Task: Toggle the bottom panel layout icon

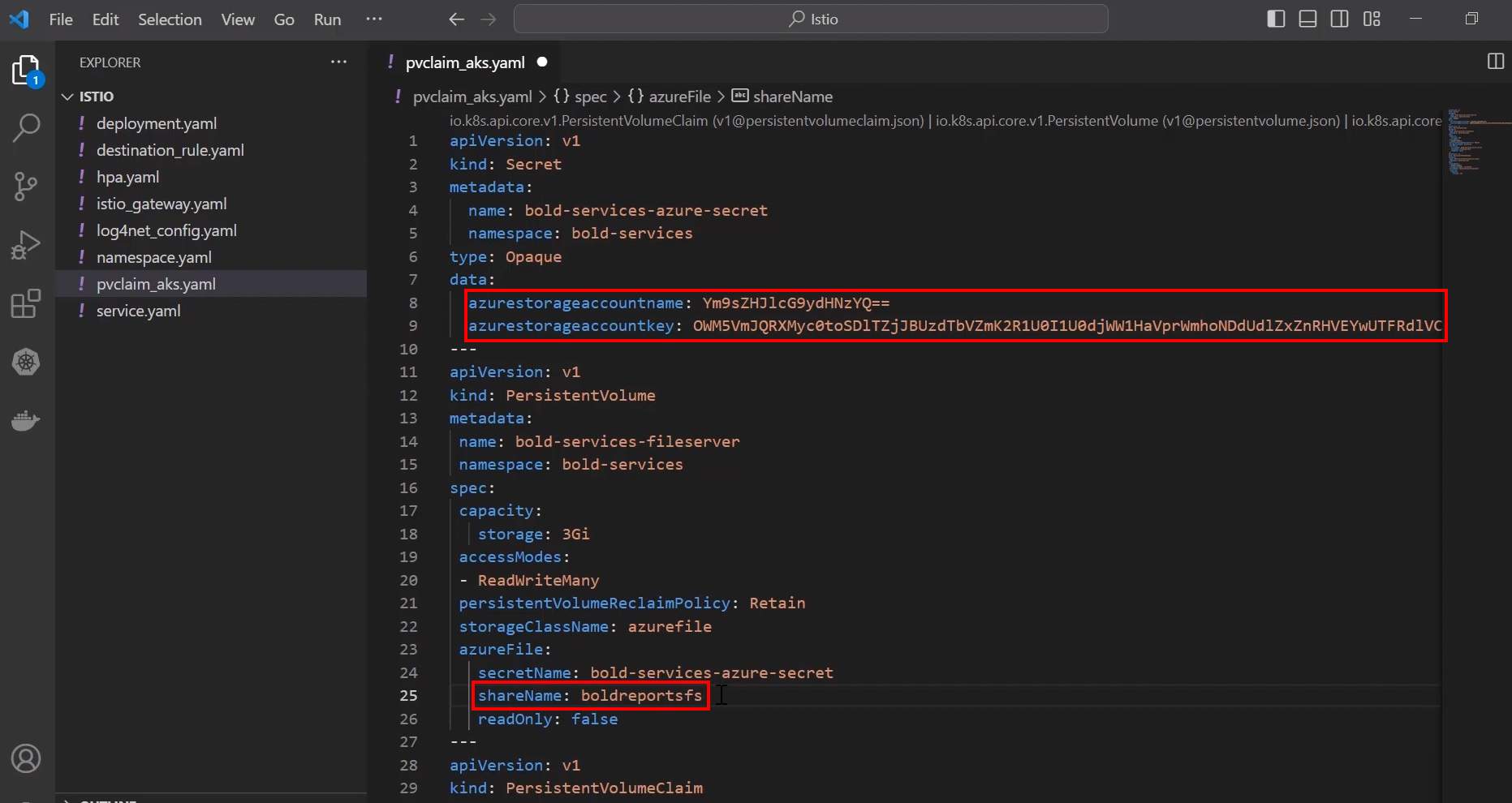Action: click(x=1307, y=19)
